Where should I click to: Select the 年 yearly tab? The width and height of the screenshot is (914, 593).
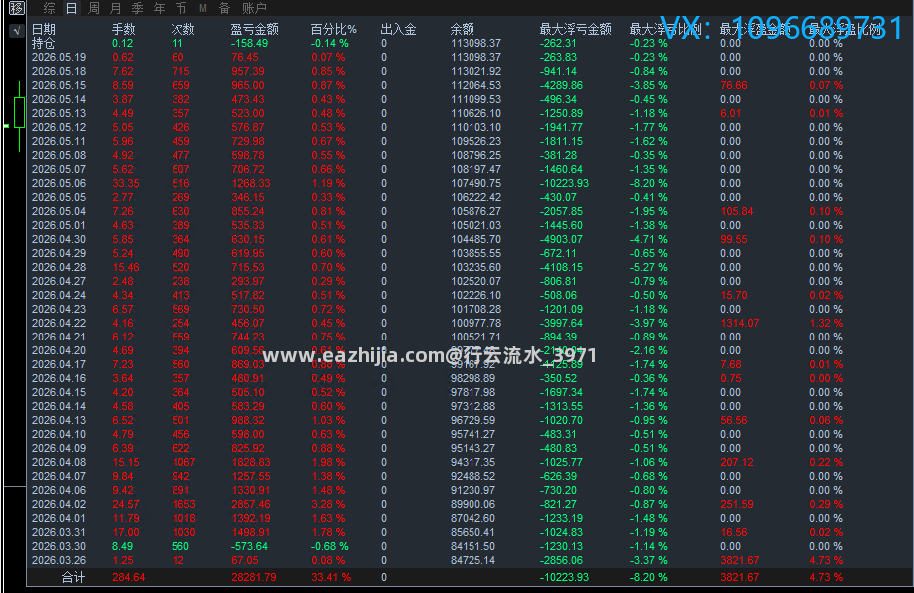pos(159,8)
